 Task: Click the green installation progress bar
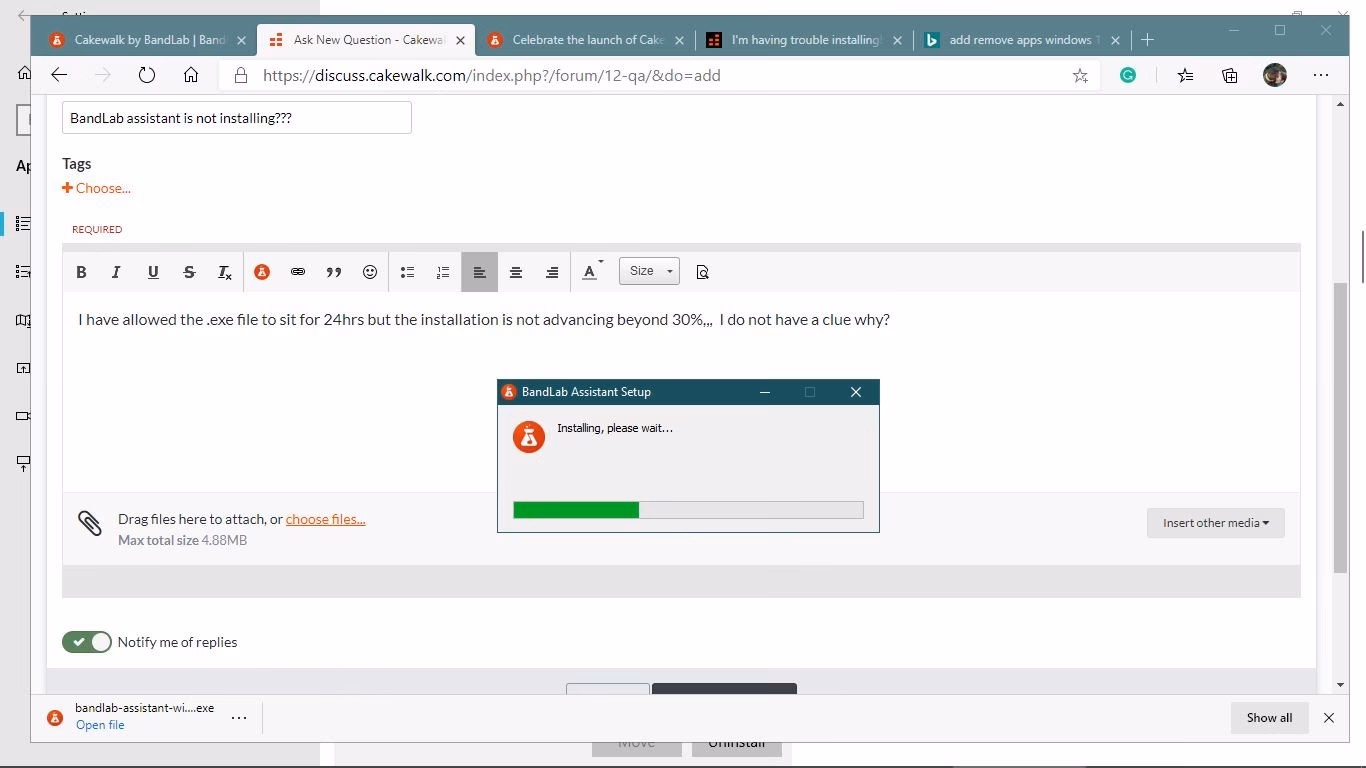[x=576, y=510]
